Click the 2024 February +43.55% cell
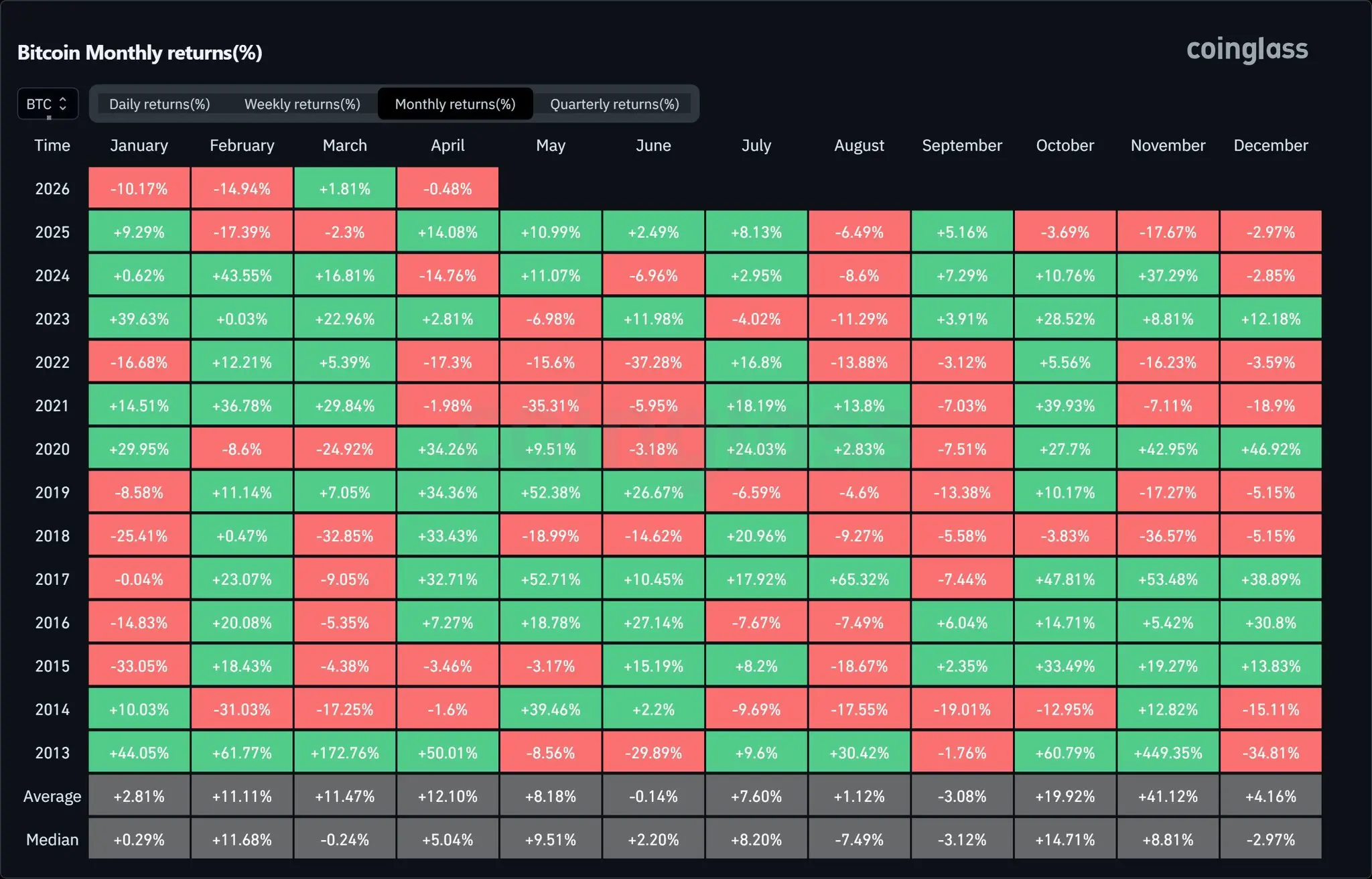Screen dimensions: 1372x879 [x=242, y=275]
